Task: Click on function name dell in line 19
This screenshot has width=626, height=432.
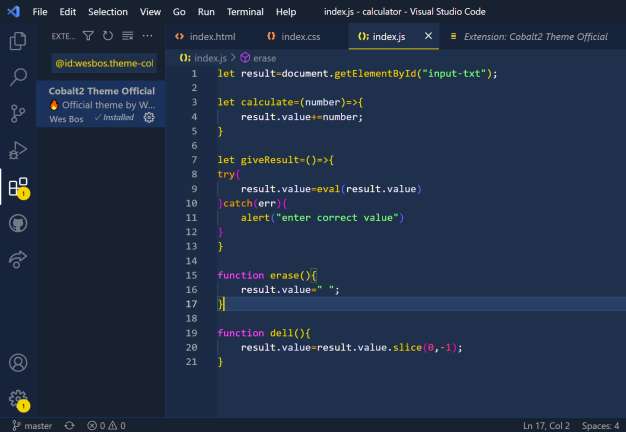Action: pos(281,333)
